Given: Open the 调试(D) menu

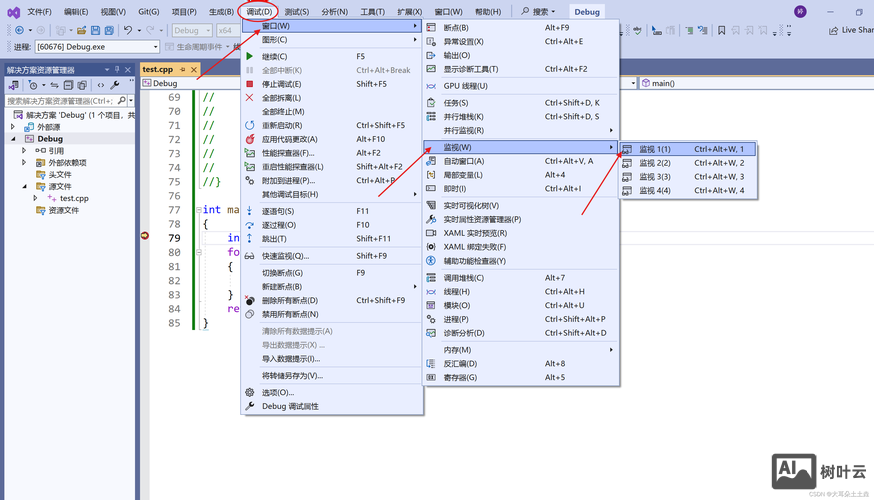Looking at the screenshot, I should 259,12.
